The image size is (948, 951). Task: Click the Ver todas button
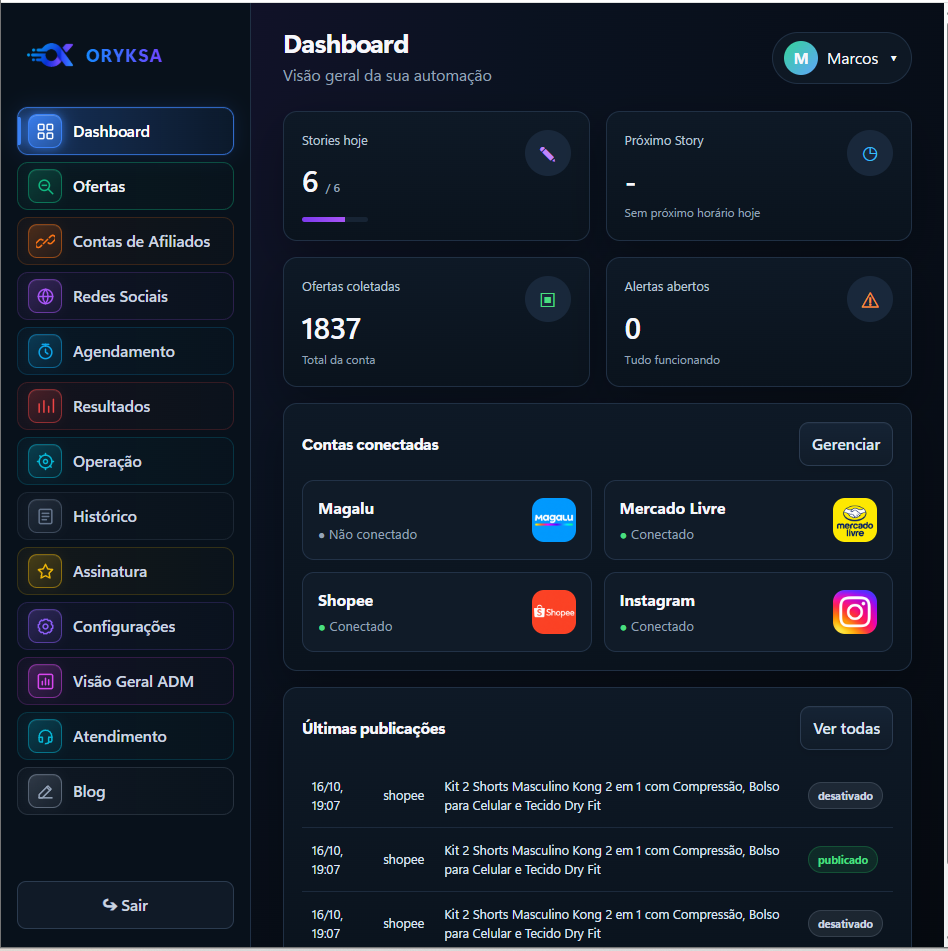tap(846, 728)
